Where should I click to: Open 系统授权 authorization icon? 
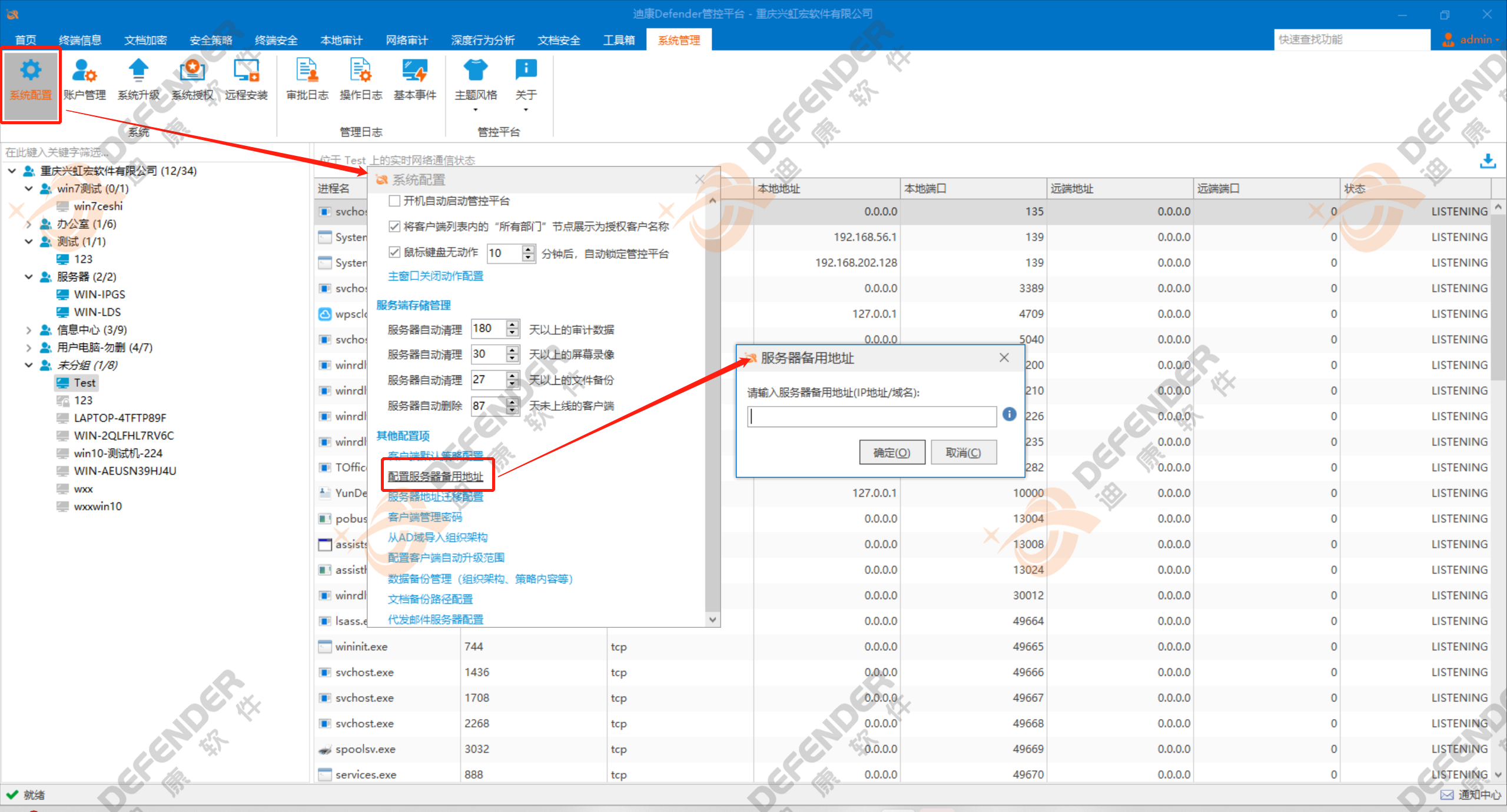pyautogui.click(x=192, y=80)
